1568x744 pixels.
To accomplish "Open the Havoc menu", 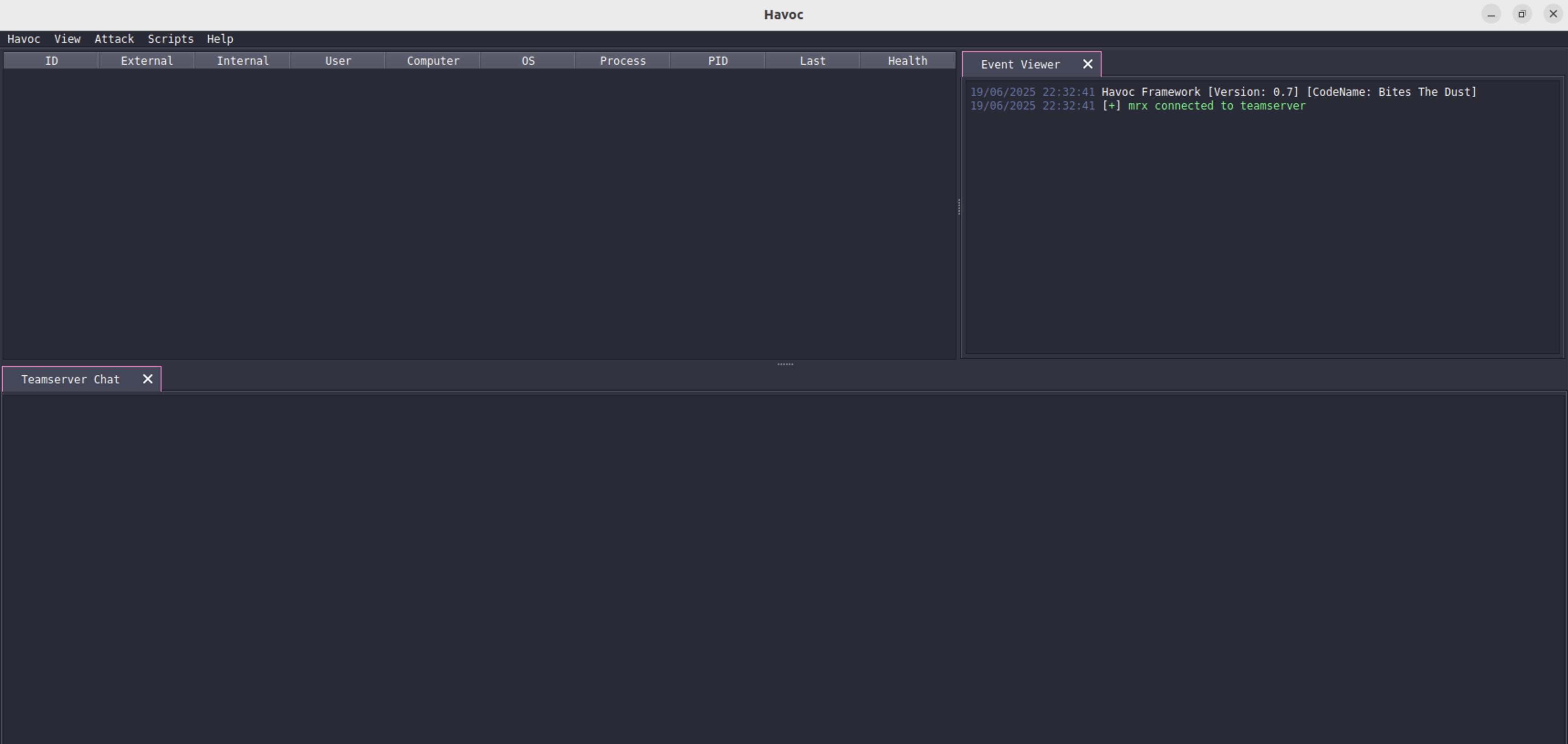I will [24, 39].
